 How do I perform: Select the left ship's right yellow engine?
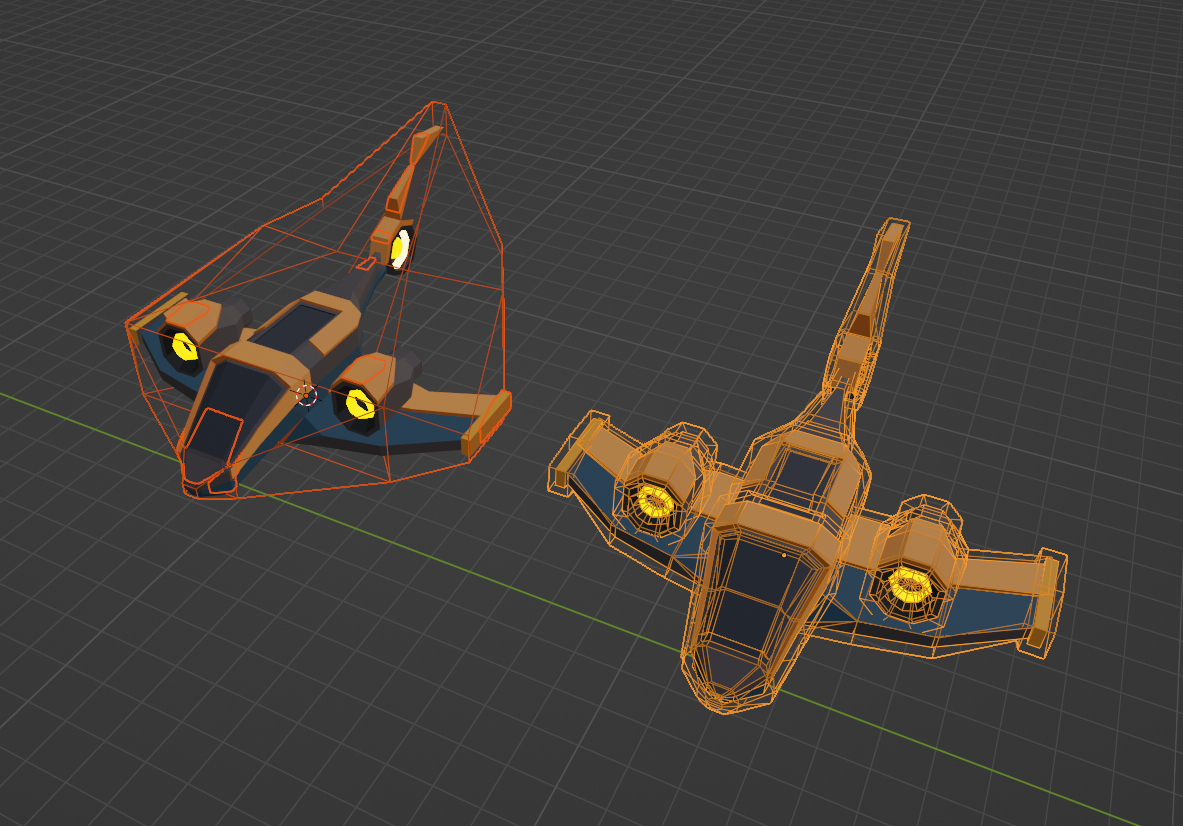[359, 404]
